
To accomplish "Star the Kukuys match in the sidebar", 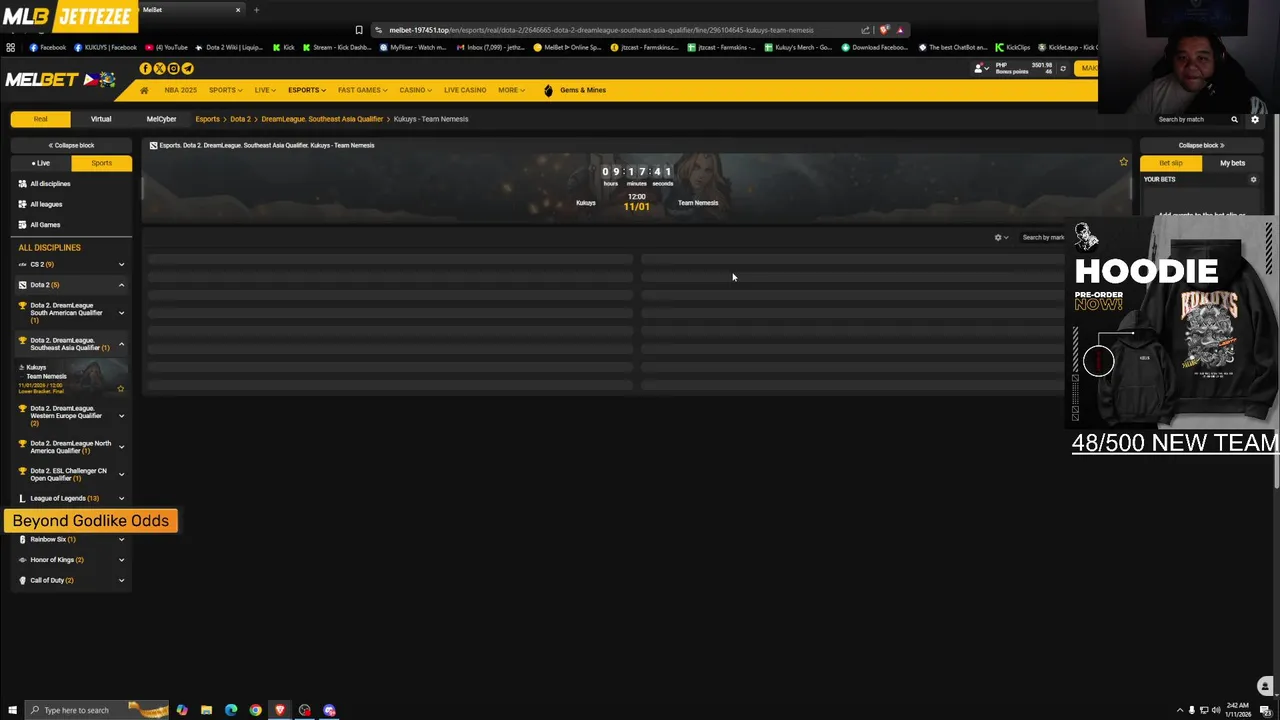I will click(121, 389).
